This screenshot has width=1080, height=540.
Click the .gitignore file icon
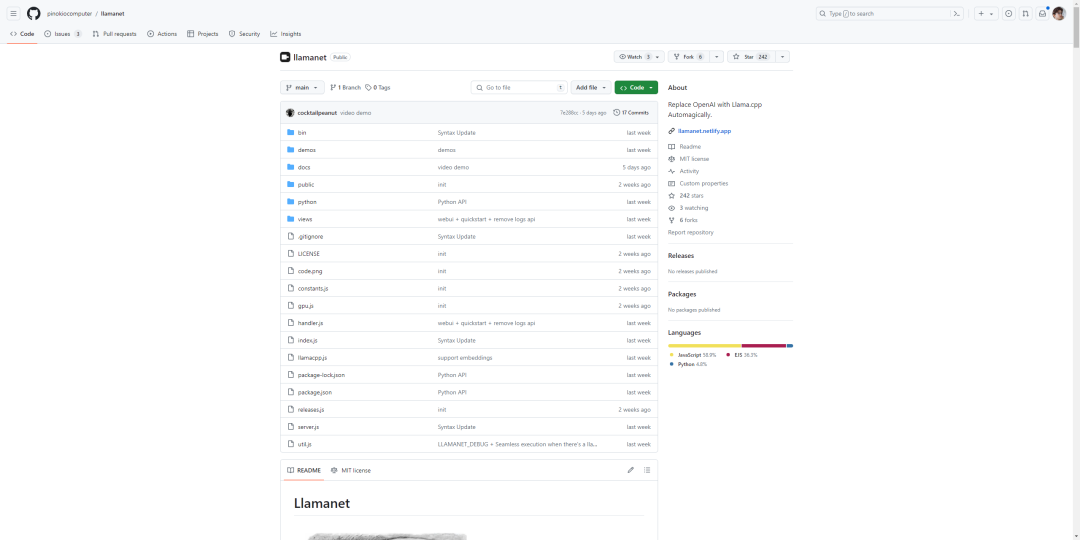tap(291, 236)
